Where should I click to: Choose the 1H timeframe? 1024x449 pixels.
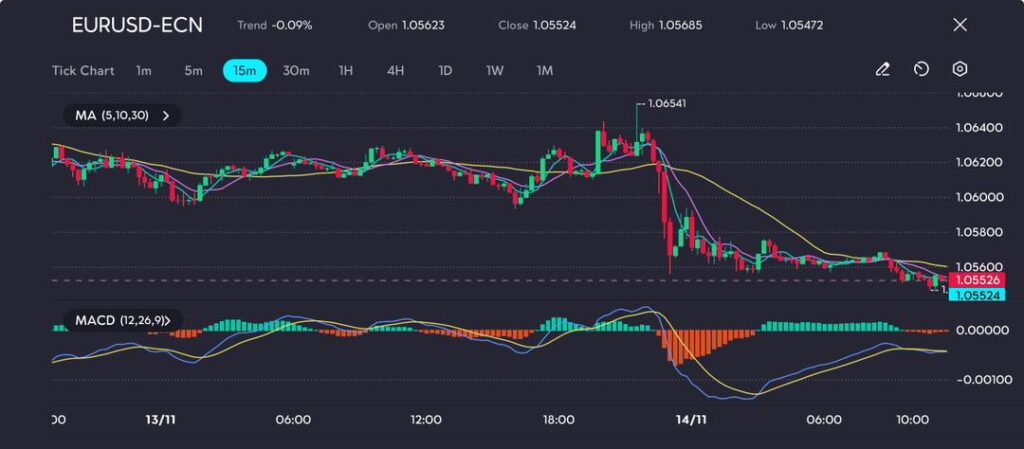(346, 71)
